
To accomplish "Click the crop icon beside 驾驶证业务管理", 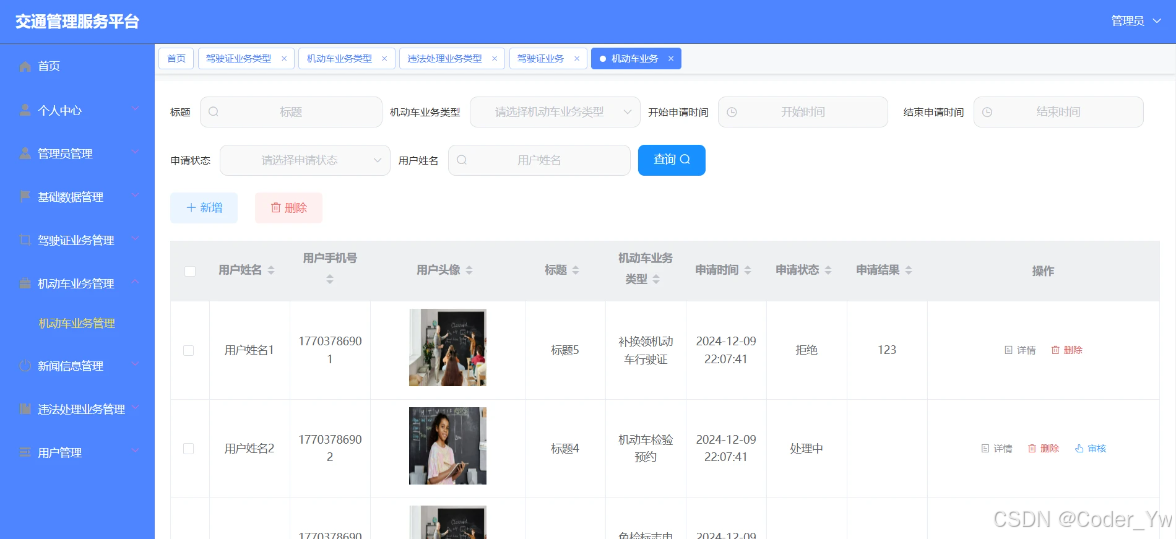I will point(26,241).
